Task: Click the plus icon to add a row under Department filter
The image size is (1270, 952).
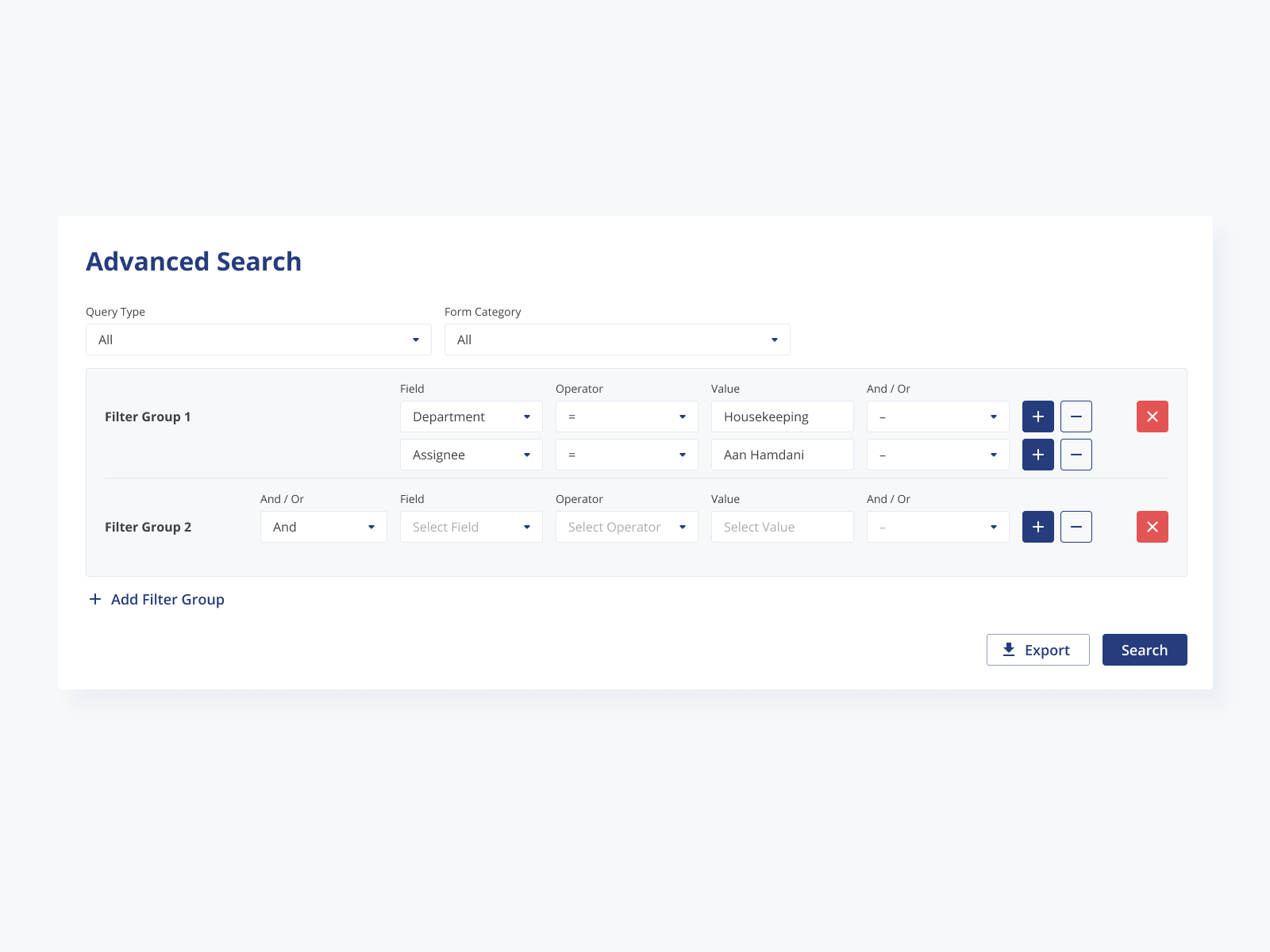Action: coord(1037,416)
